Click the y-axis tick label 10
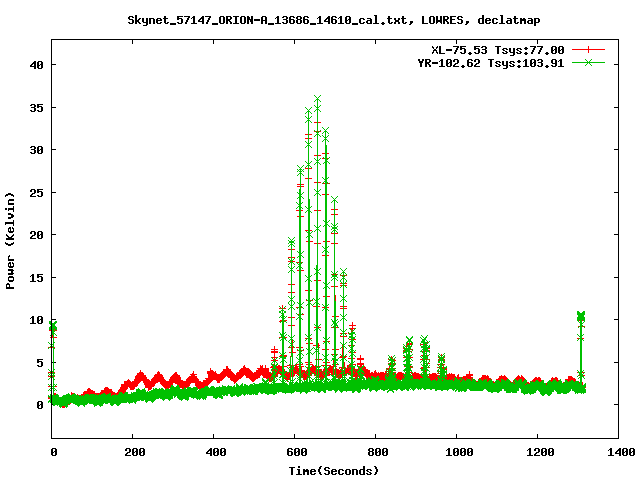640x480 pixels. [x=36, y=320]
